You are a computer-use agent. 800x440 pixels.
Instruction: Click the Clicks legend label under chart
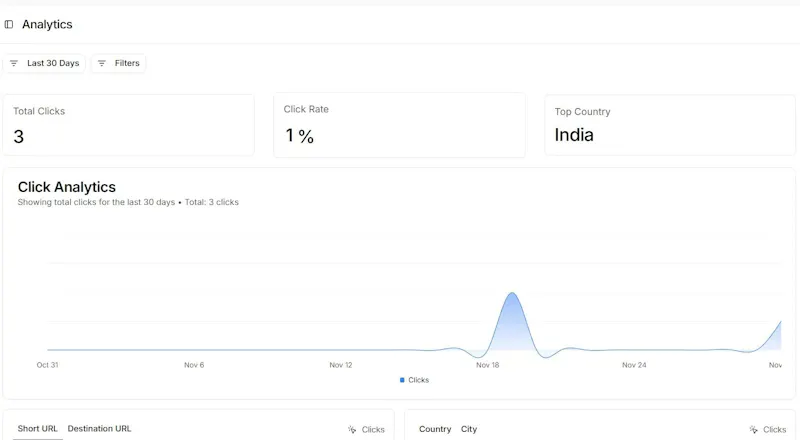click(418, 380)
